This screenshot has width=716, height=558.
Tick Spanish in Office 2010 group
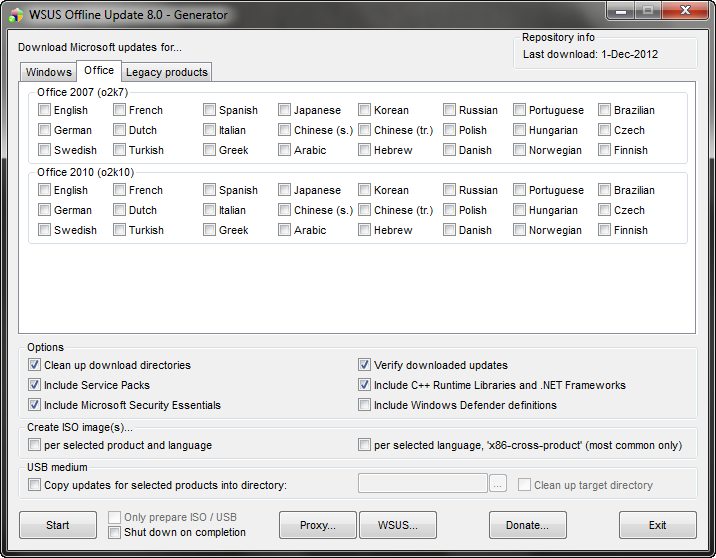click(x=209, y=190)
